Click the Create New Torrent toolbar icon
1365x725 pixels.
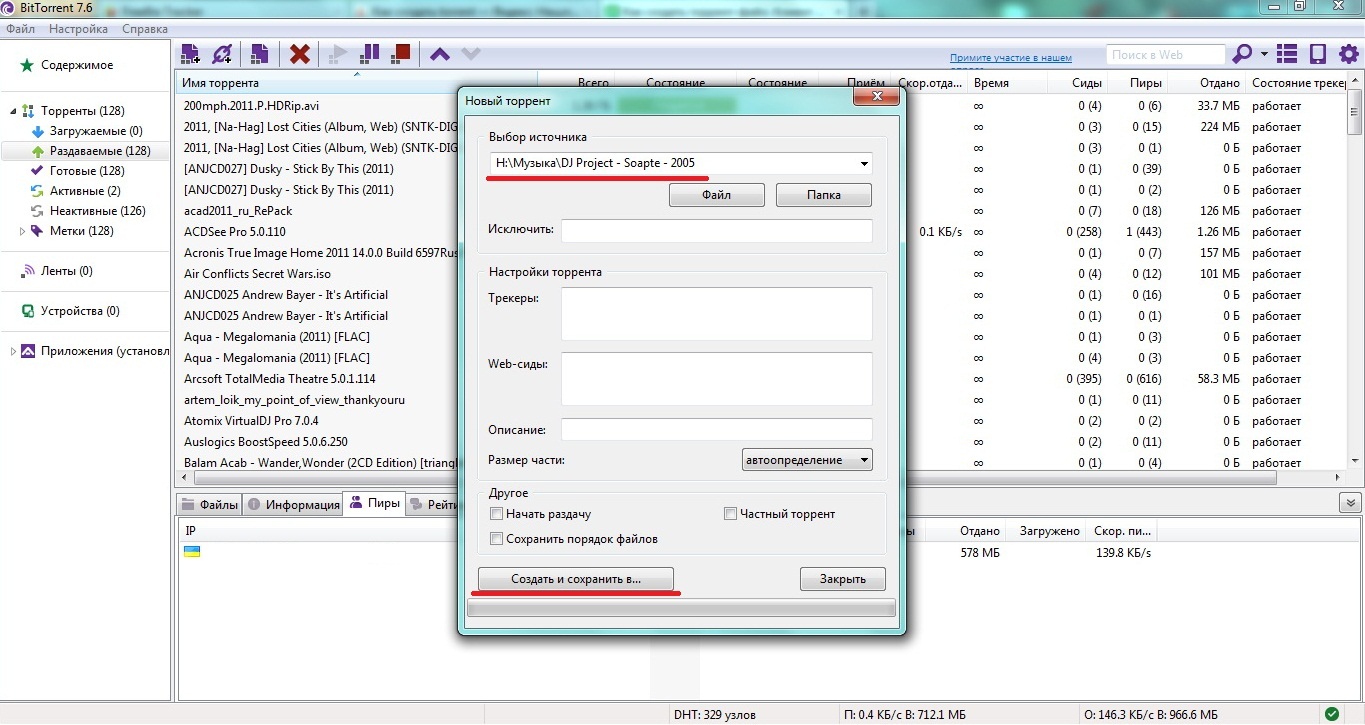[x=259, y=54]
